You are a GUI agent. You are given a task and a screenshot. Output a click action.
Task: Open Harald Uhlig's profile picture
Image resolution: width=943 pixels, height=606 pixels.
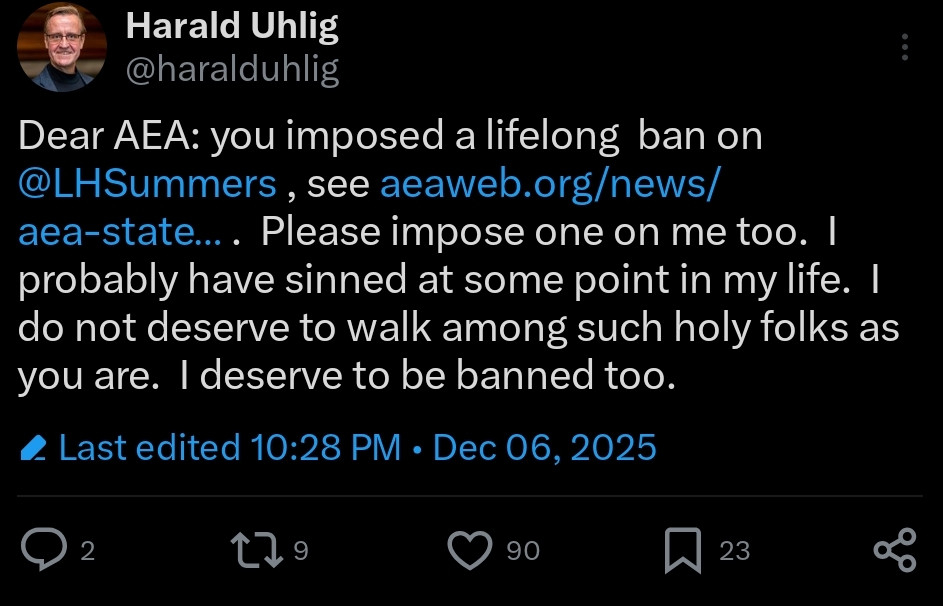pos(62,48)
